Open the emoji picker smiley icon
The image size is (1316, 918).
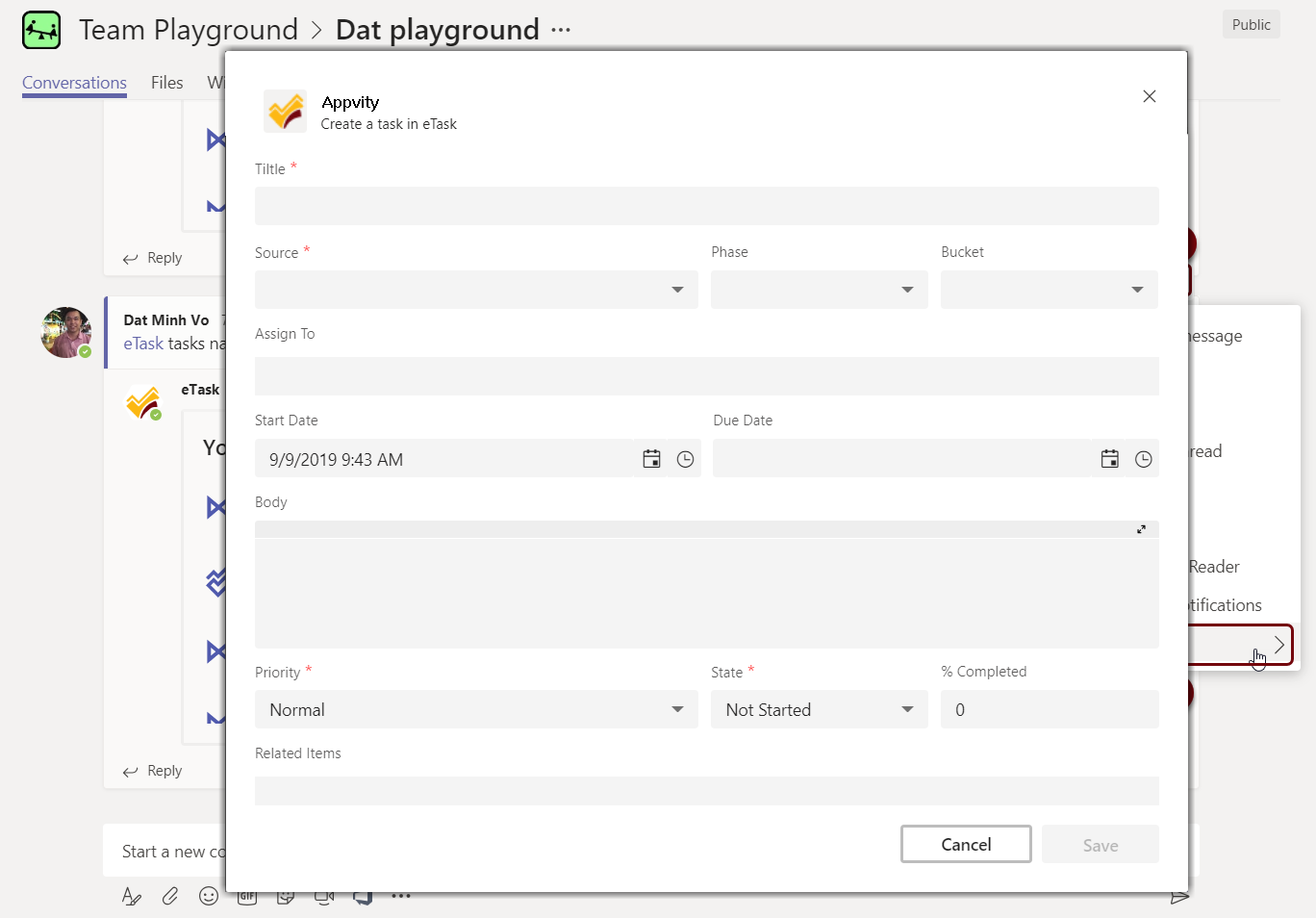click(x=208, y=896)
